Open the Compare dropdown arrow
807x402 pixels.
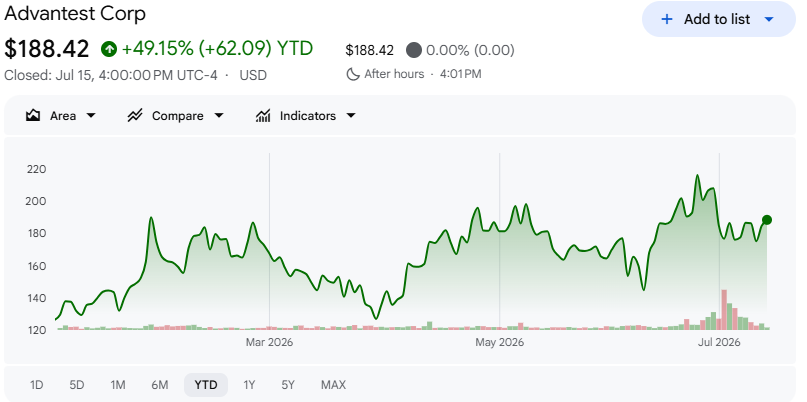point(219,116)
